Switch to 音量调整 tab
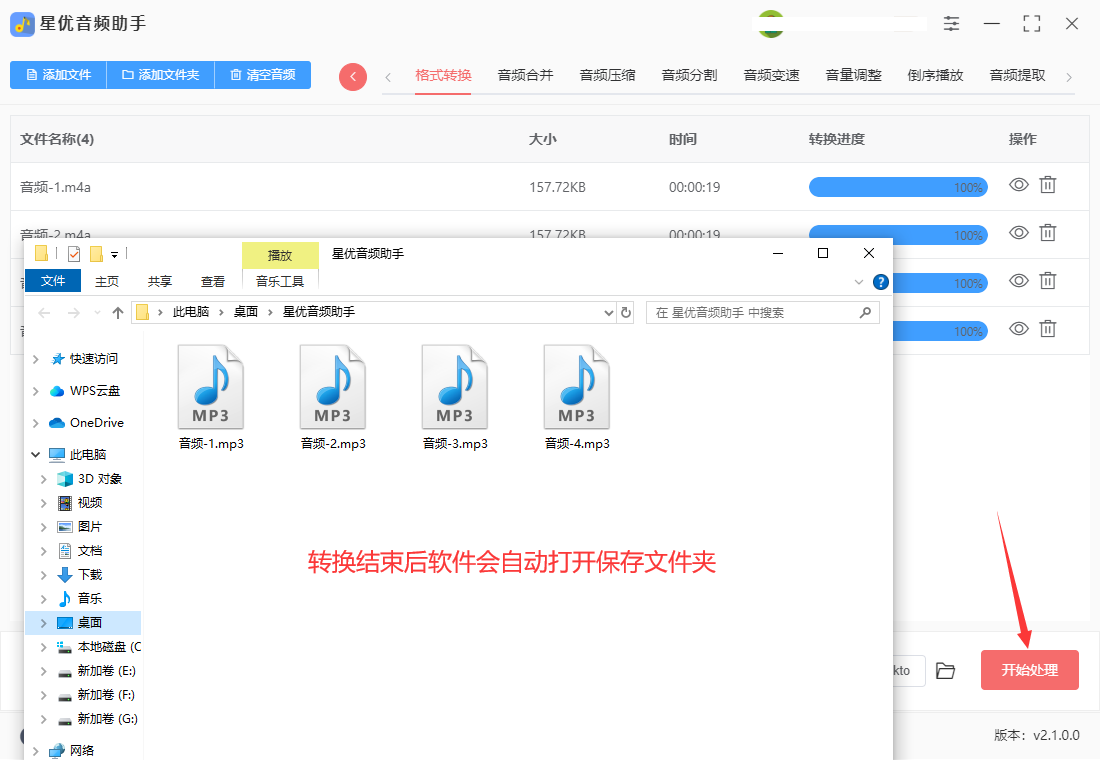The width and height of the screenshot is (1100, 760). (854, 75)
